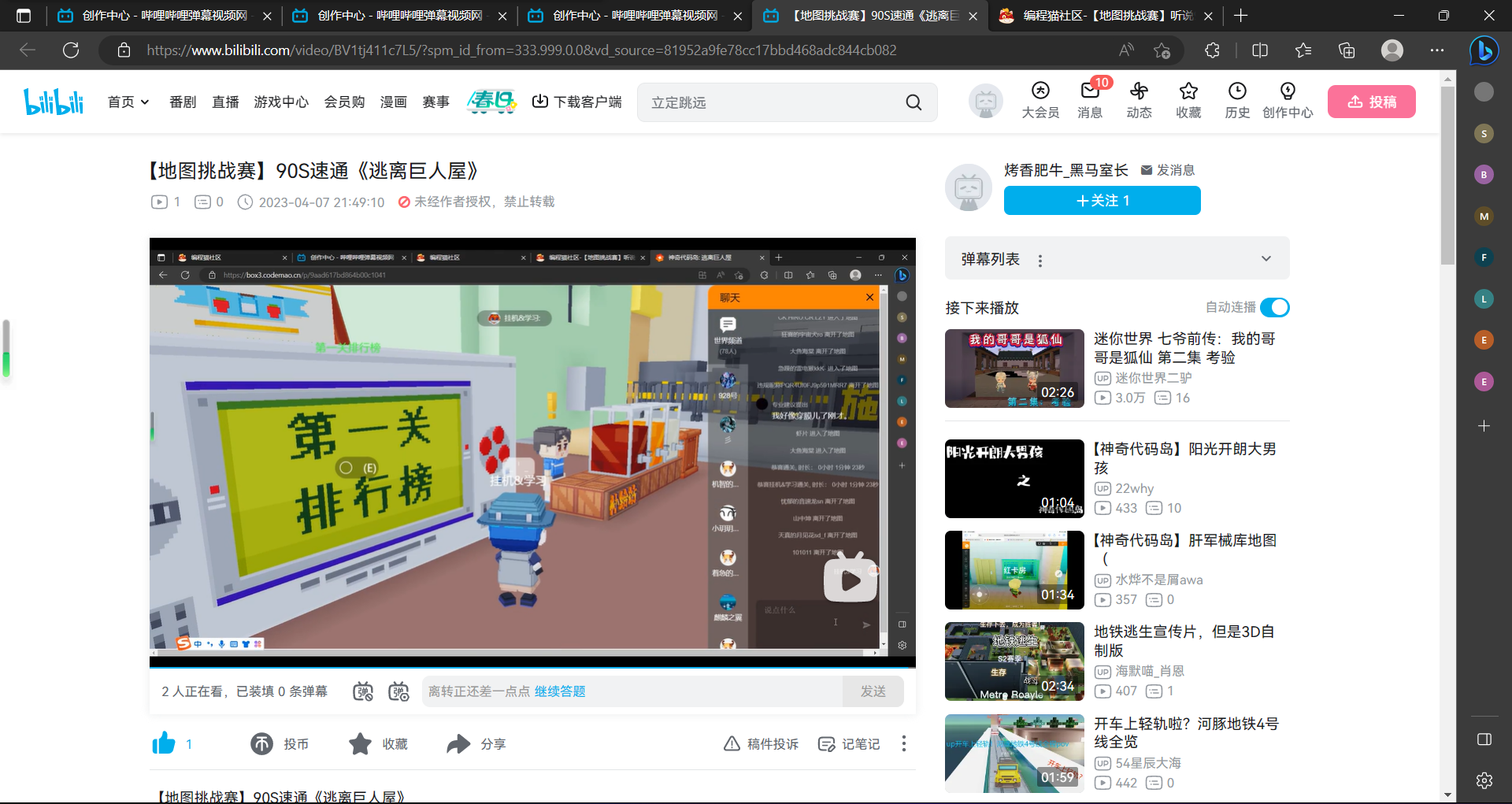Screen dimensions: 1512x804
Task: Select the 赛事 nav item
Action: point(435,102)
